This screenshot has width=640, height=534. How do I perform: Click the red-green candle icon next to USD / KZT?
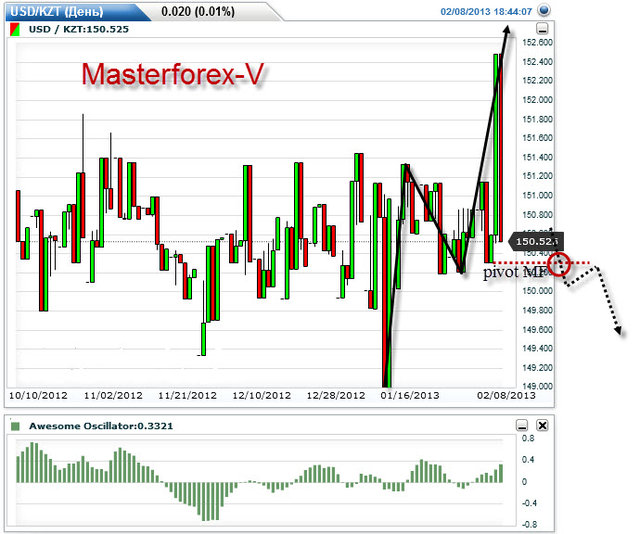click(13, 30)
